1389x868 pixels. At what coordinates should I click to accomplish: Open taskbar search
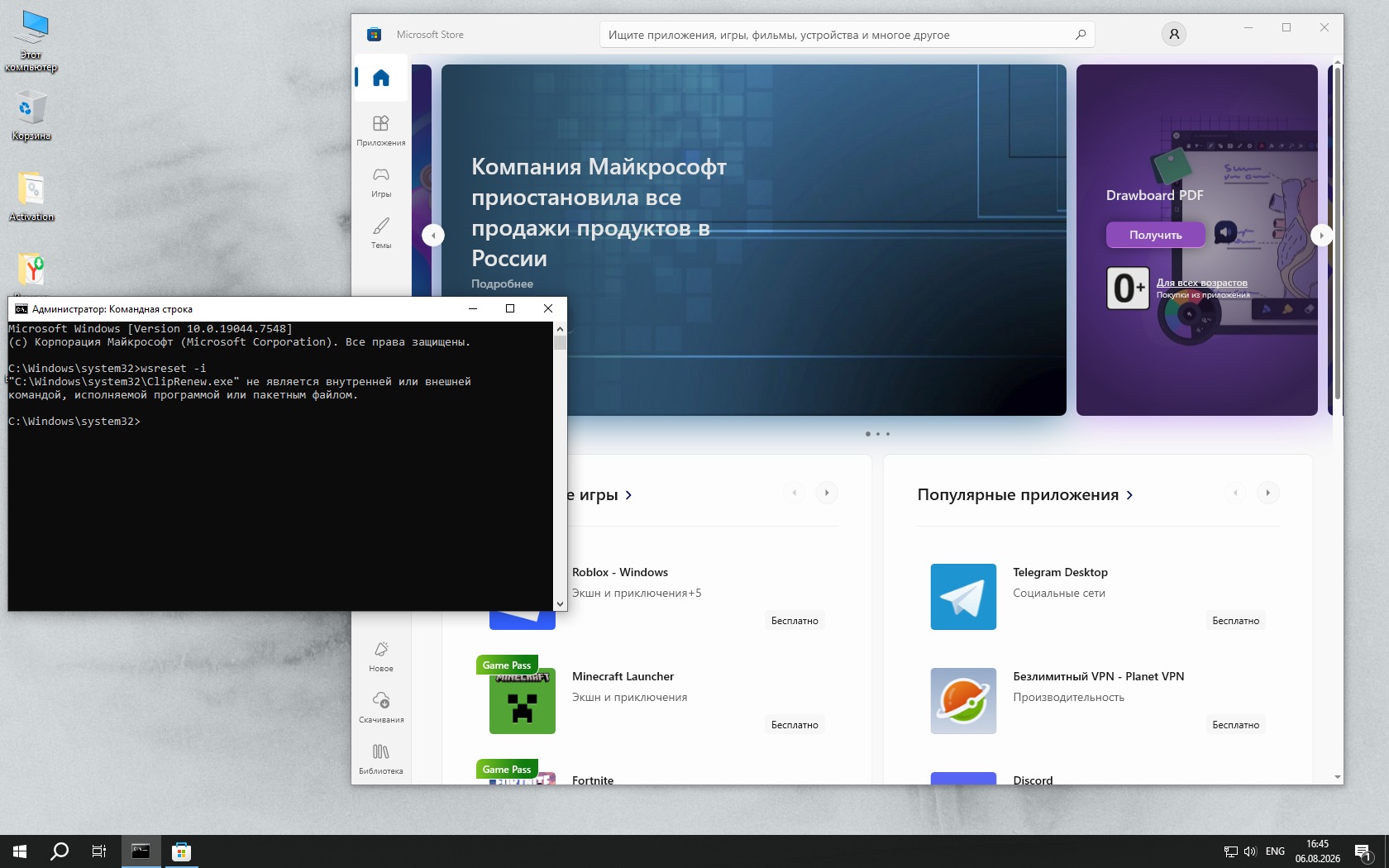pyautogui.click(x=60, y=851)
